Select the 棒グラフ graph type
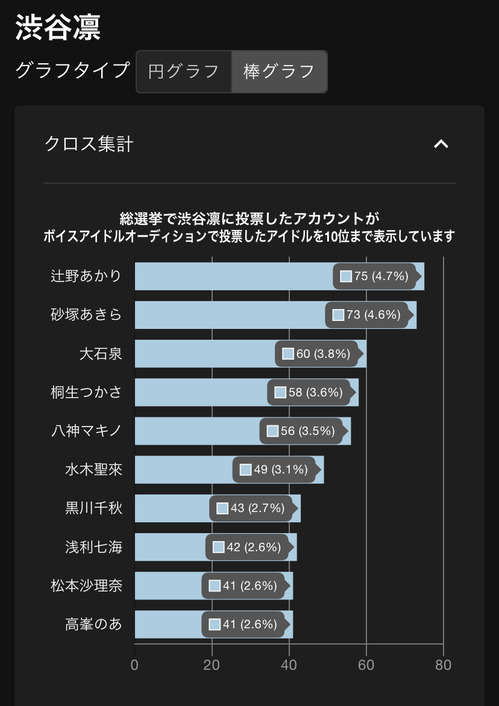499x706 pixels. coord(279,72)
